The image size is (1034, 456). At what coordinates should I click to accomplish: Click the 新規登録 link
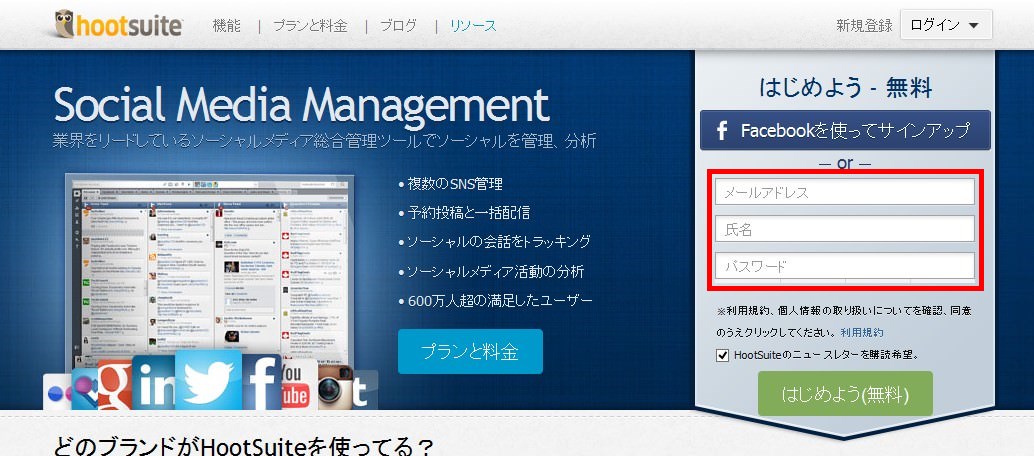[x=865, y=26]
